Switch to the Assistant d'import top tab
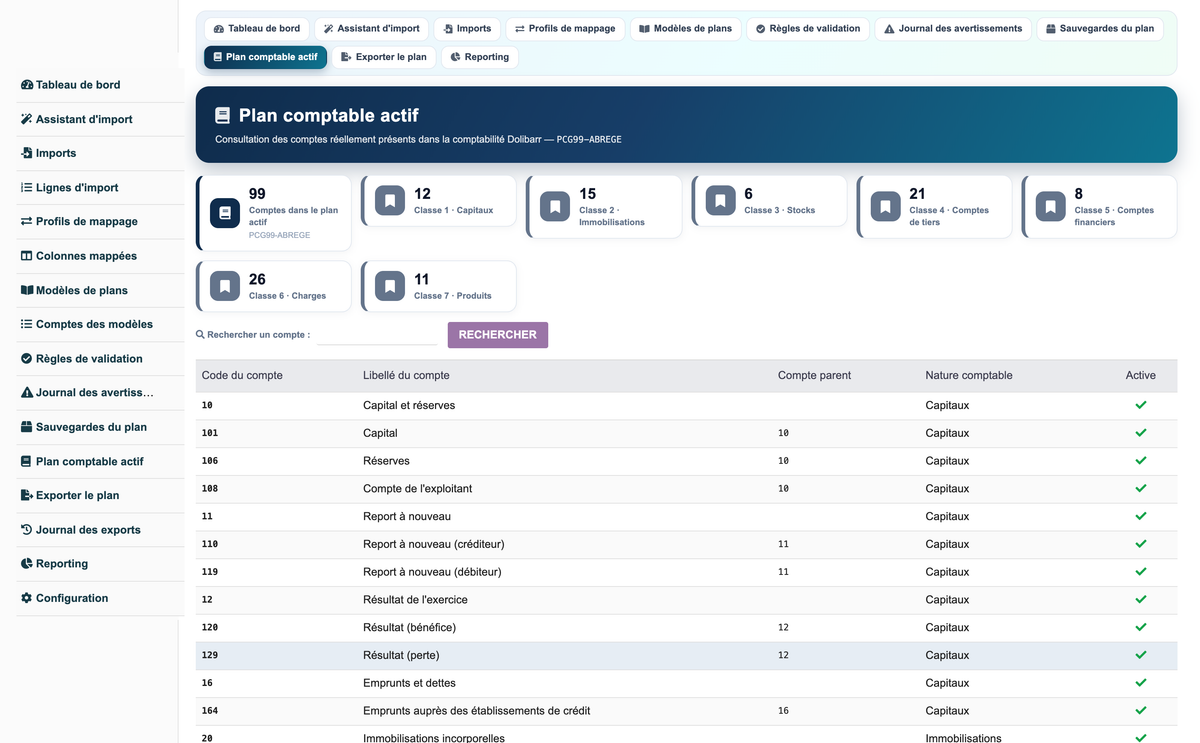Screen dimensions: 1200x743 point(372,29)
